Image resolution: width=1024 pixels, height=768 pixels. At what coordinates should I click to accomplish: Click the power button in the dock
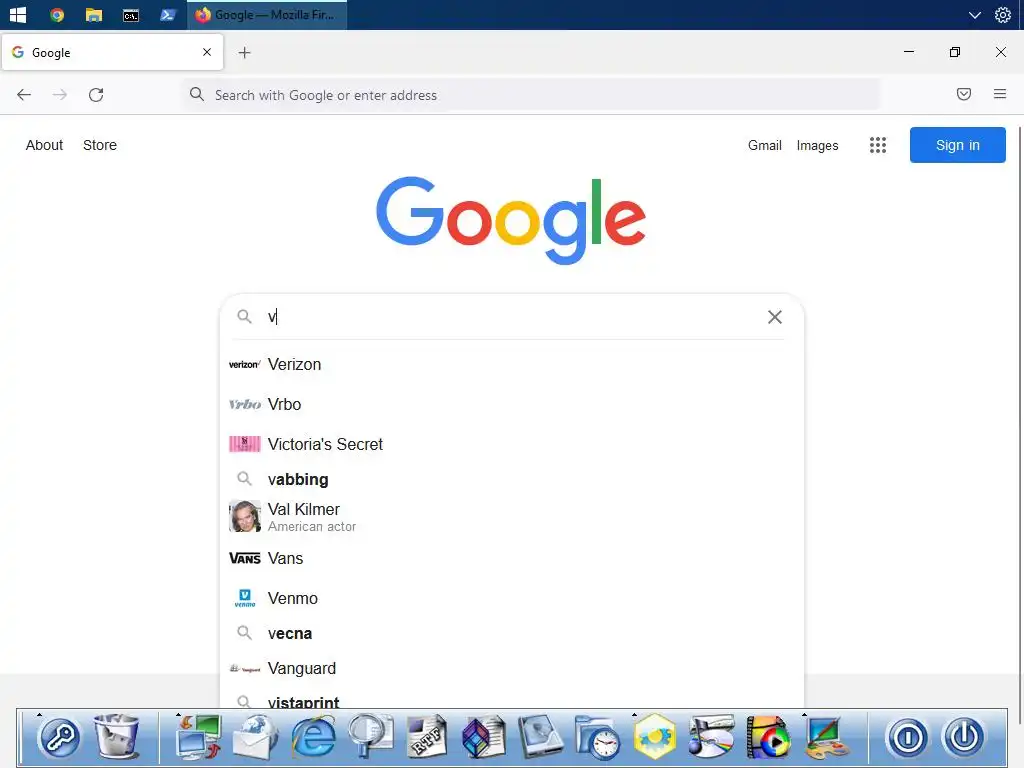(964, 737)
